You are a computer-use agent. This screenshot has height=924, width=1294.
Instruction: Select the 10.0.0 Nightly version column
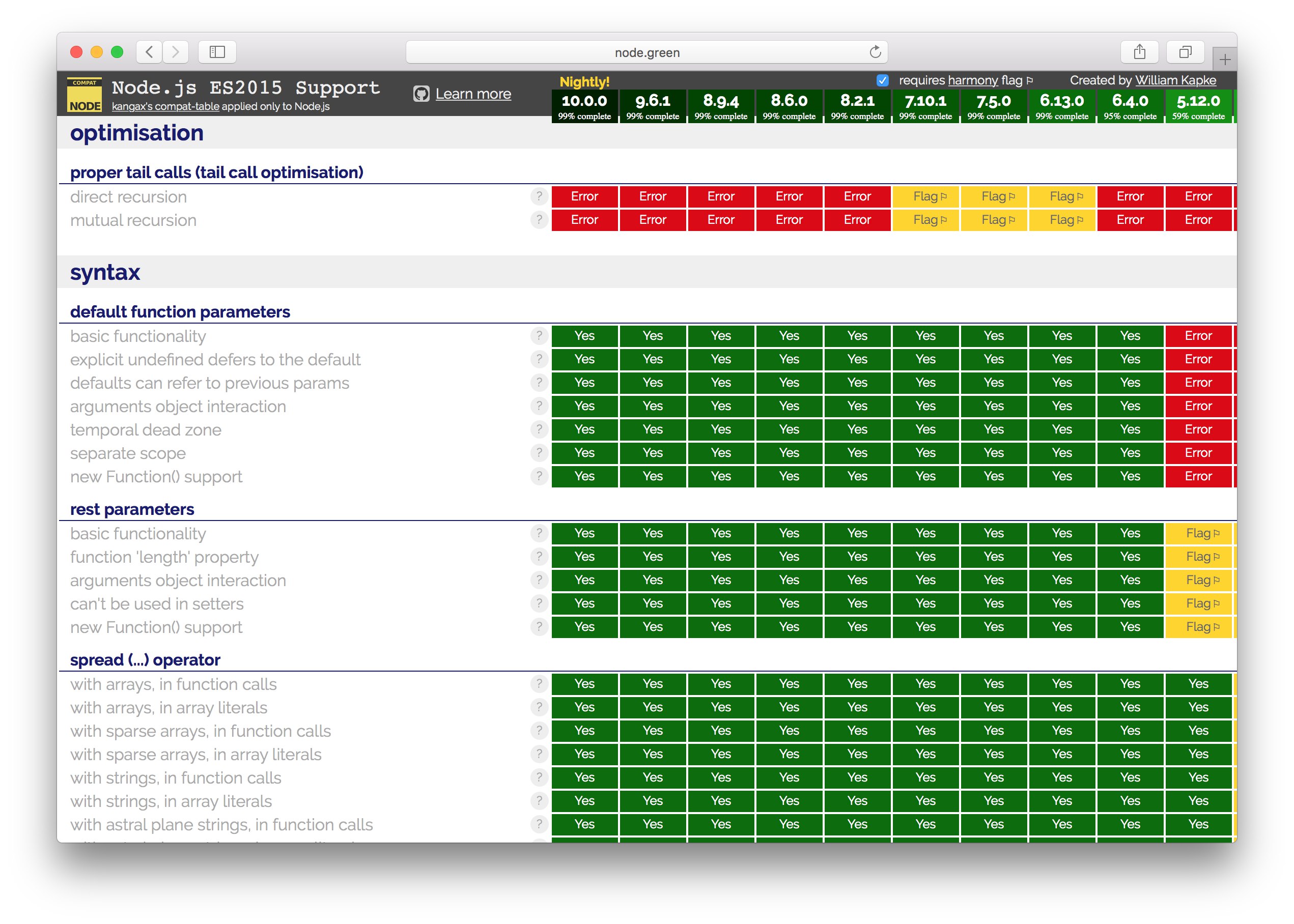(584, 106)
